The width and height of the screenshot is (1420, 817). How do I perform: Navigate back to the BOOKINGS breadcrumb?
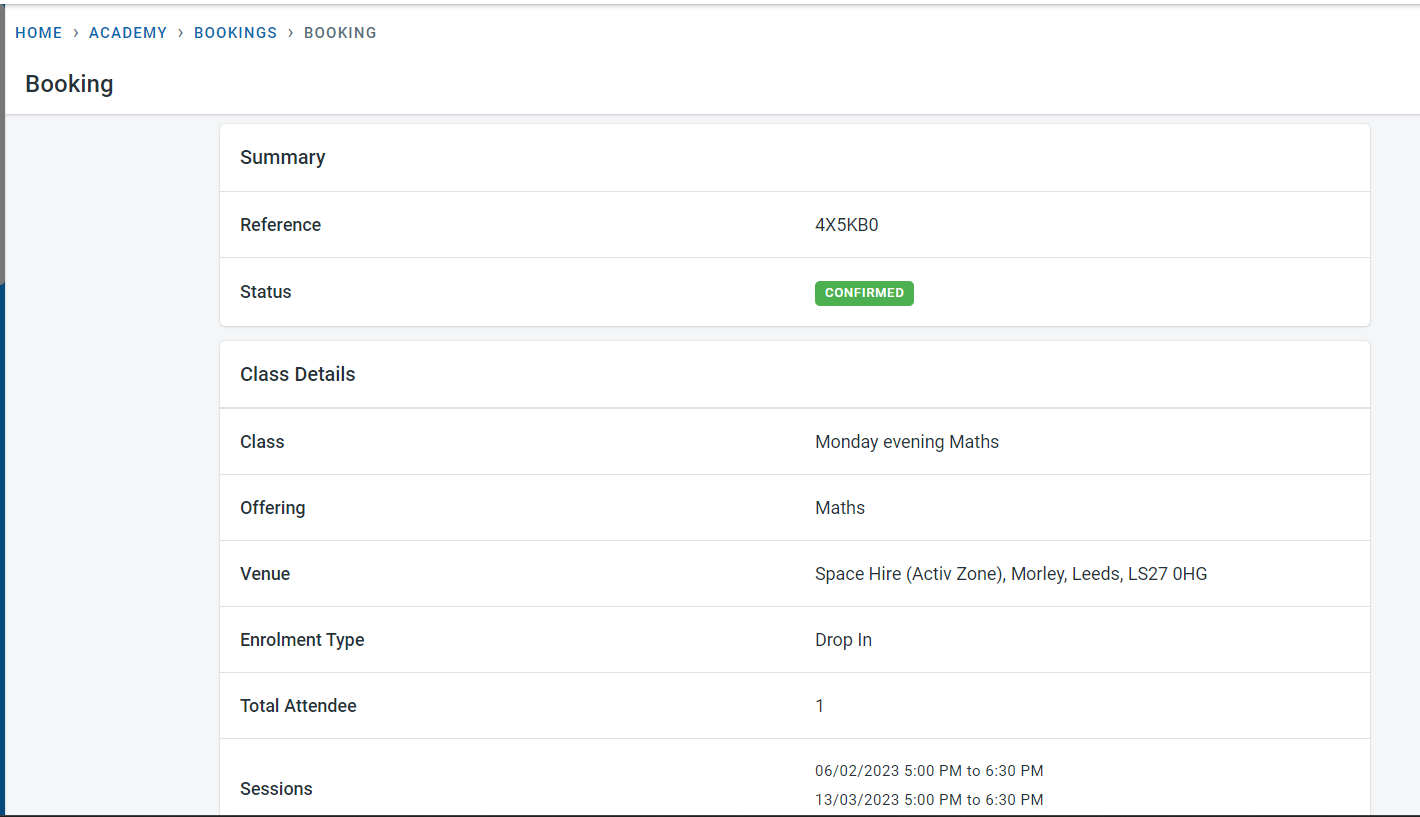235,33
